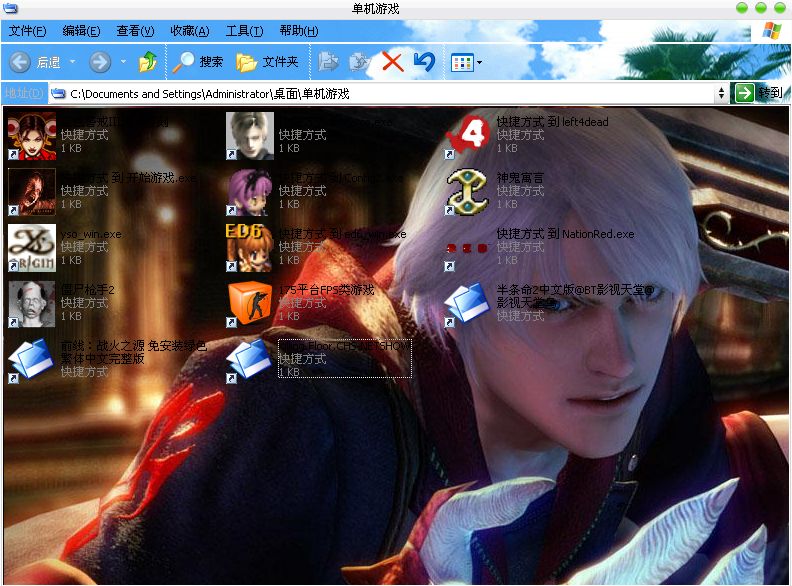Click the title bar system menu icon
Screen dimensions: 792x586
(x=10, y=8)
